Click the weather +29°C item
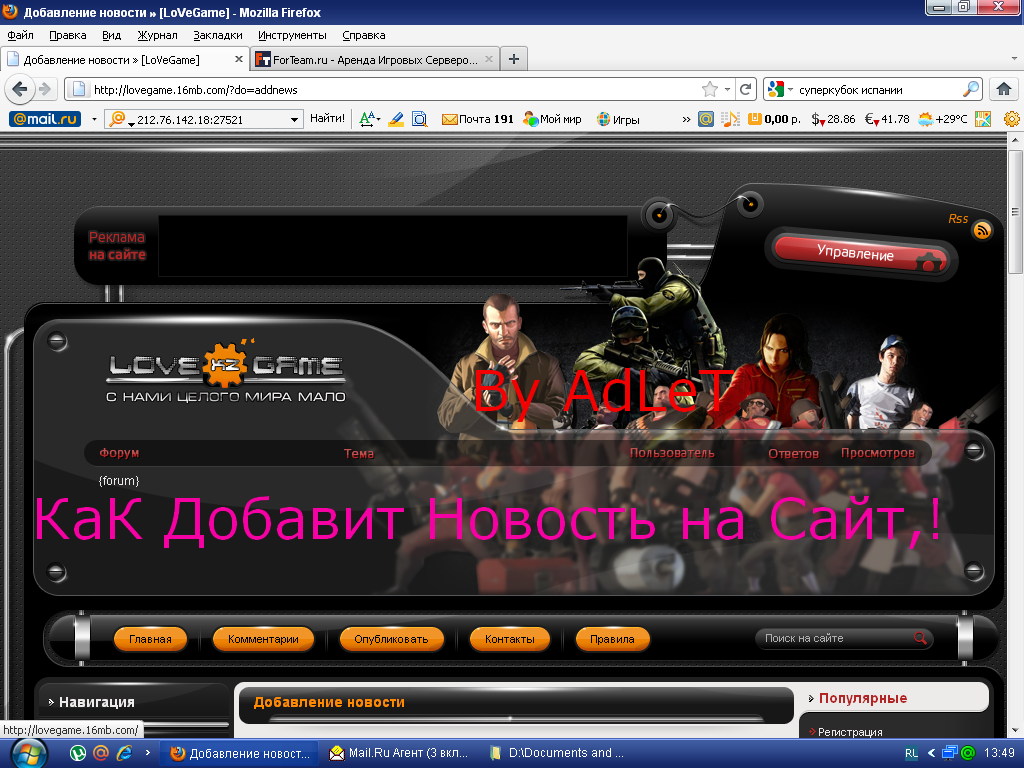 tap(942, 119)
